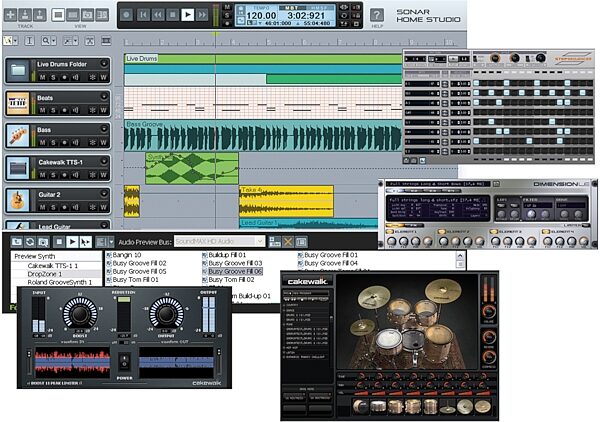Click the orange X icon in browser toolbar
This screenshot has height=422, width=600.
coord(288,242)
